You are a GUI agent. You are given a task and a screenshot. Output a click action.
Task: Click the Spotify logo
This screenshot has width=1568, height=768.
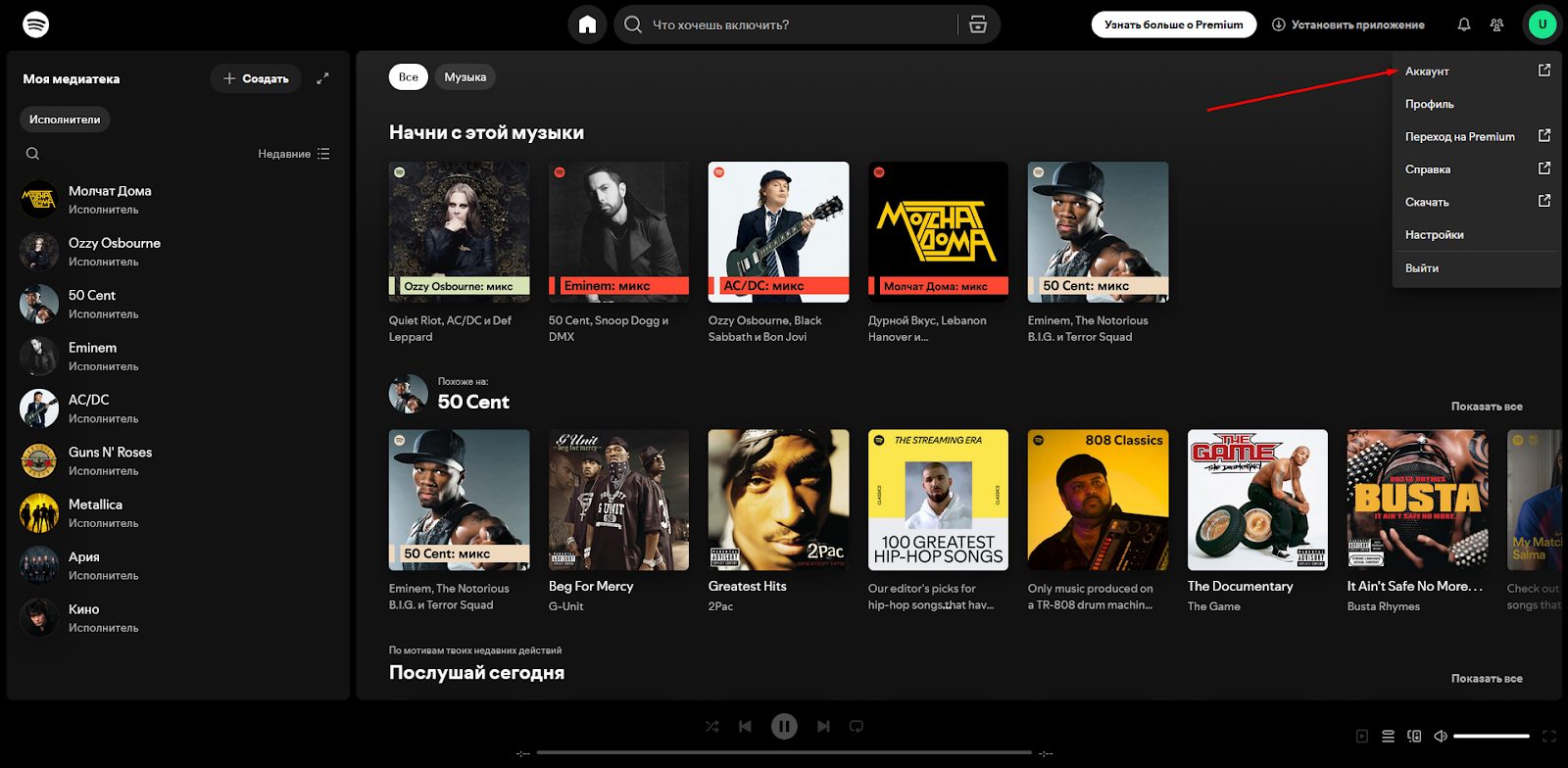pyautogui.click(x=36, y=24)
